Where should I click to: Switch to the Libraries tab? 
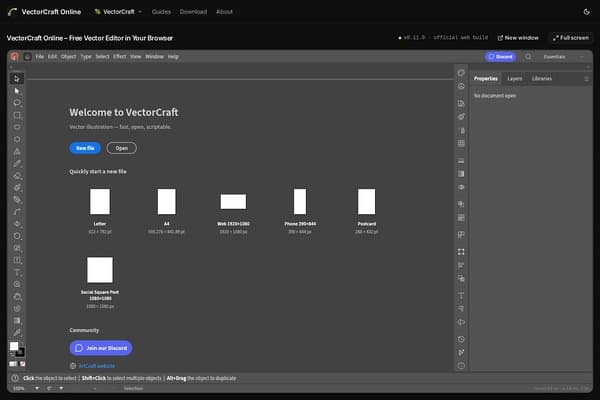tap(541, 78)
